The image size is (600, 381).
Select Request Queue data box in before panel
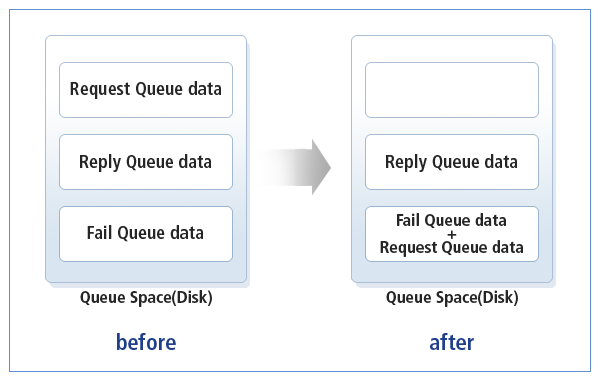pos(146,90)
